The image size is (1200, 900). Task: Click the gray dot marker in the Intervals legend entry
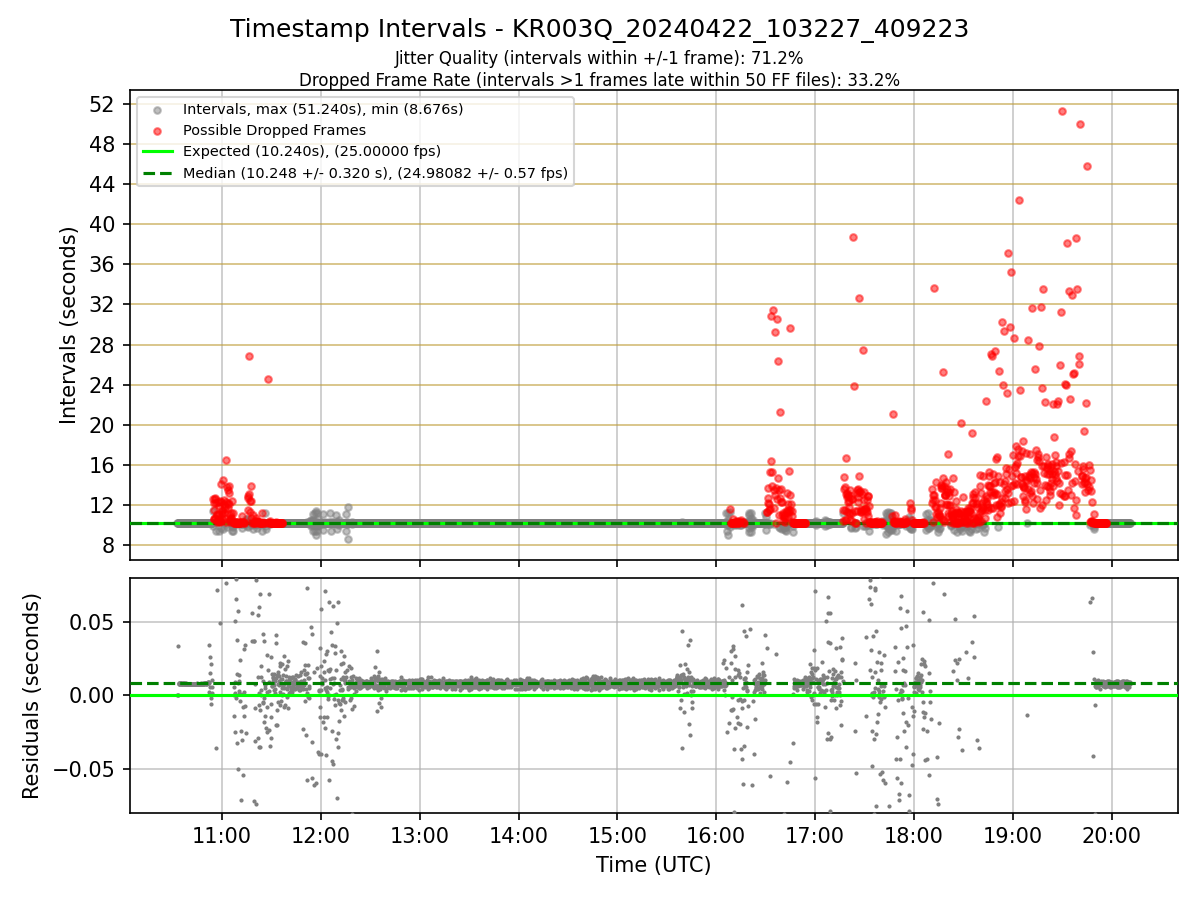[157, 109]
